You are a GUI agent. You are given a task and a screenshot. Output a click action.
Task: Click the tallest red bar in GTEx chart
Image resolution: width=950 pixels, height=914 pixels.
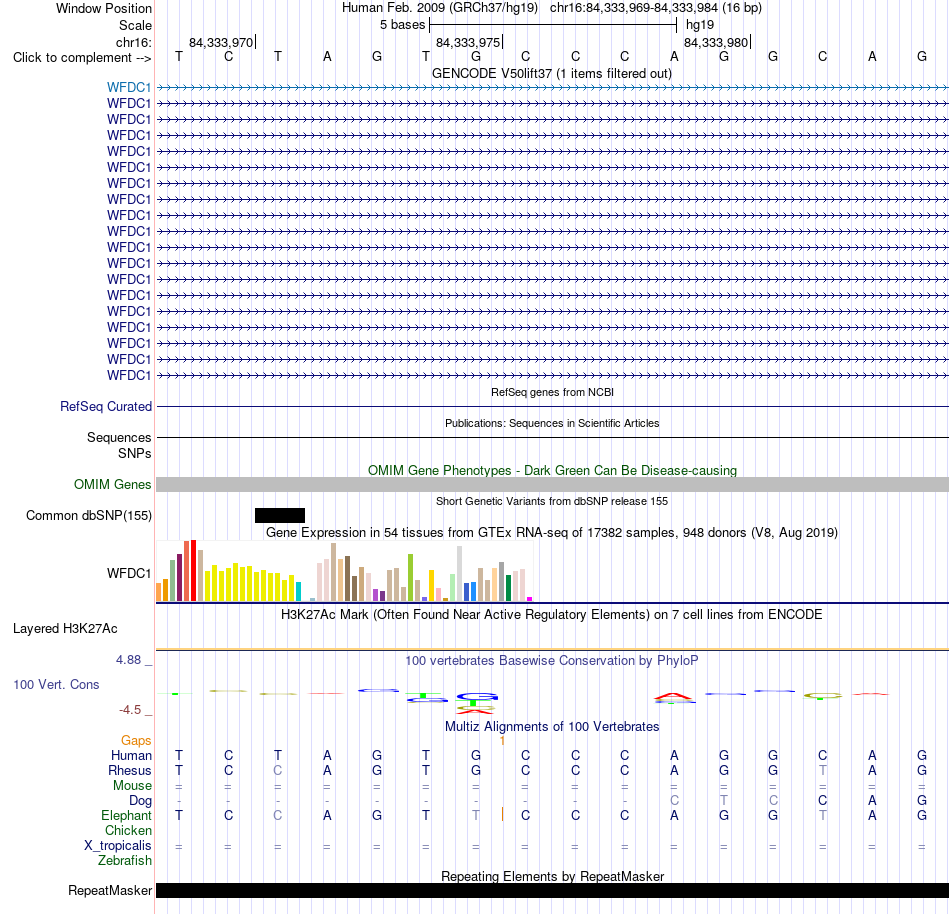pos(193,571)
